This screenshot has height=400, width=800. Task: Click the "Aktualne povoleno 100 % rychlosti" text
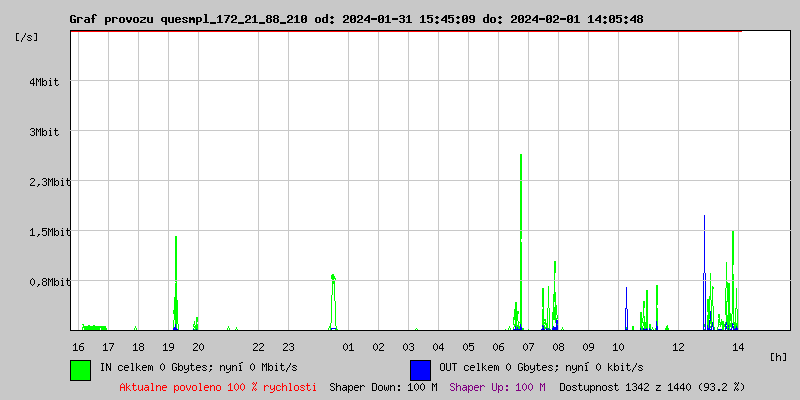(218, 386)
